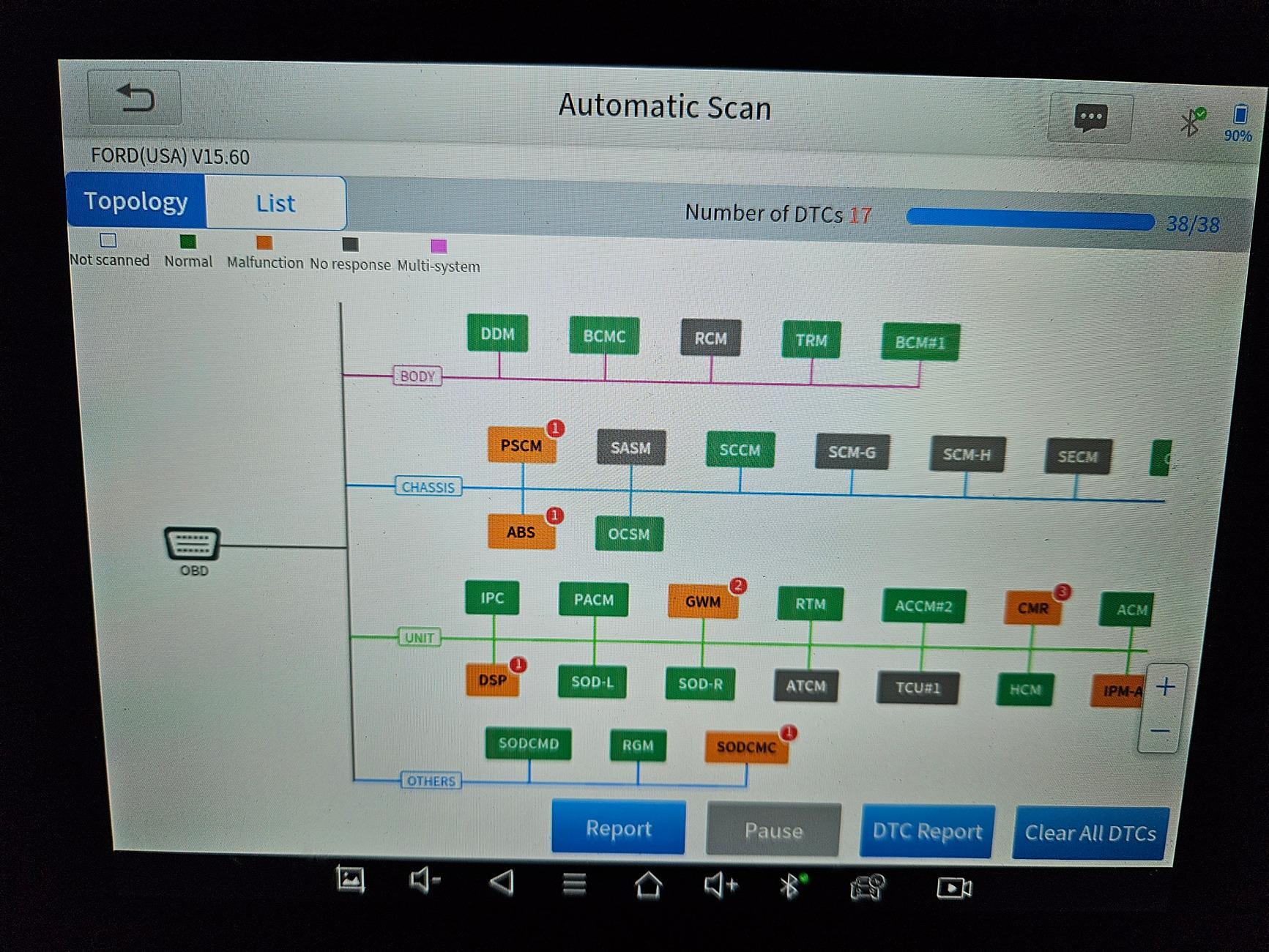Tap the volume down icon
The width and height of the screenshot is (1269, 952).
click(x=424, y=881)
